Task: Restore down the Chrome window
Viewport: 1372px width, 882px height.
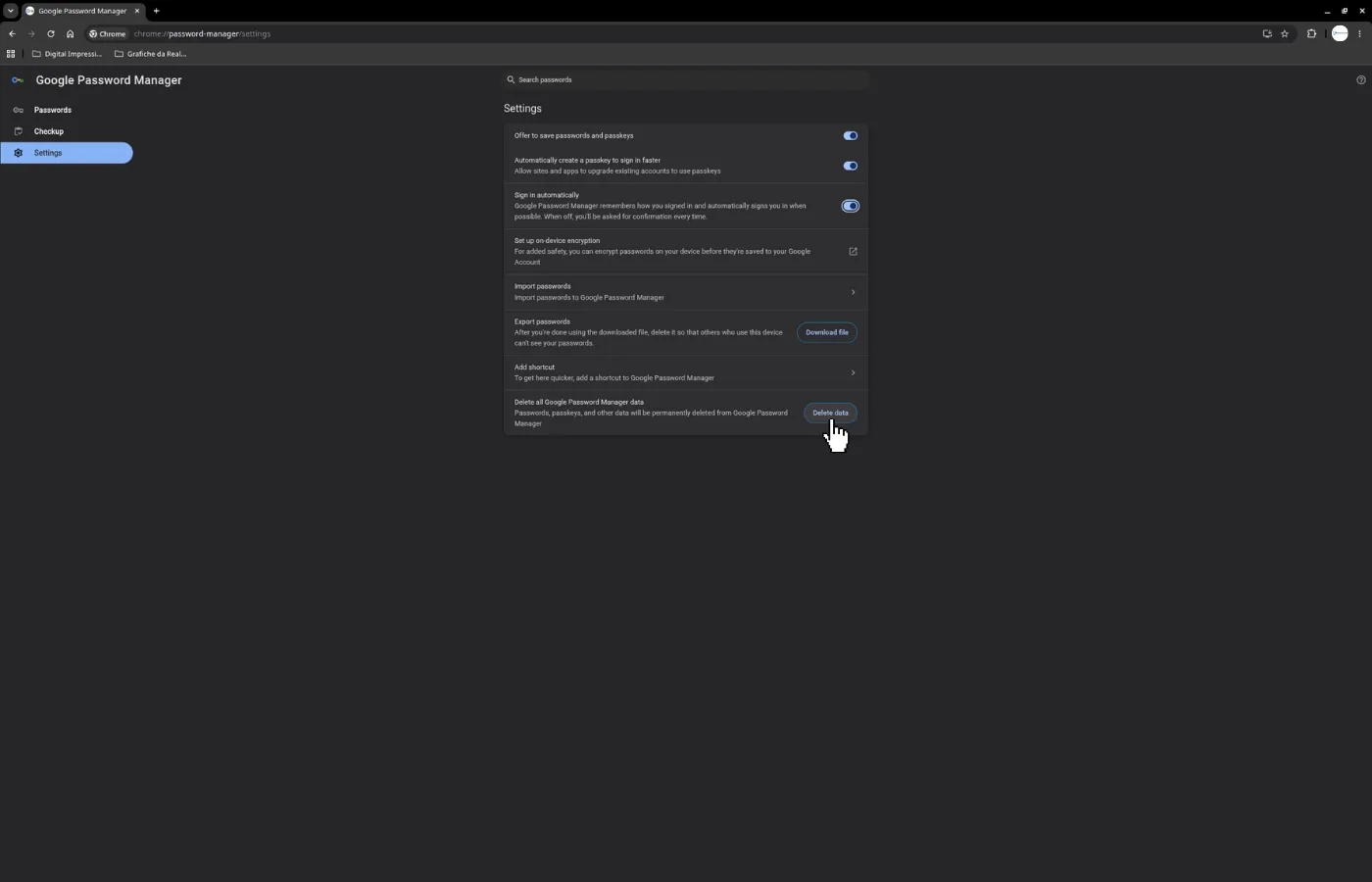Action: tap(1345, 11)
